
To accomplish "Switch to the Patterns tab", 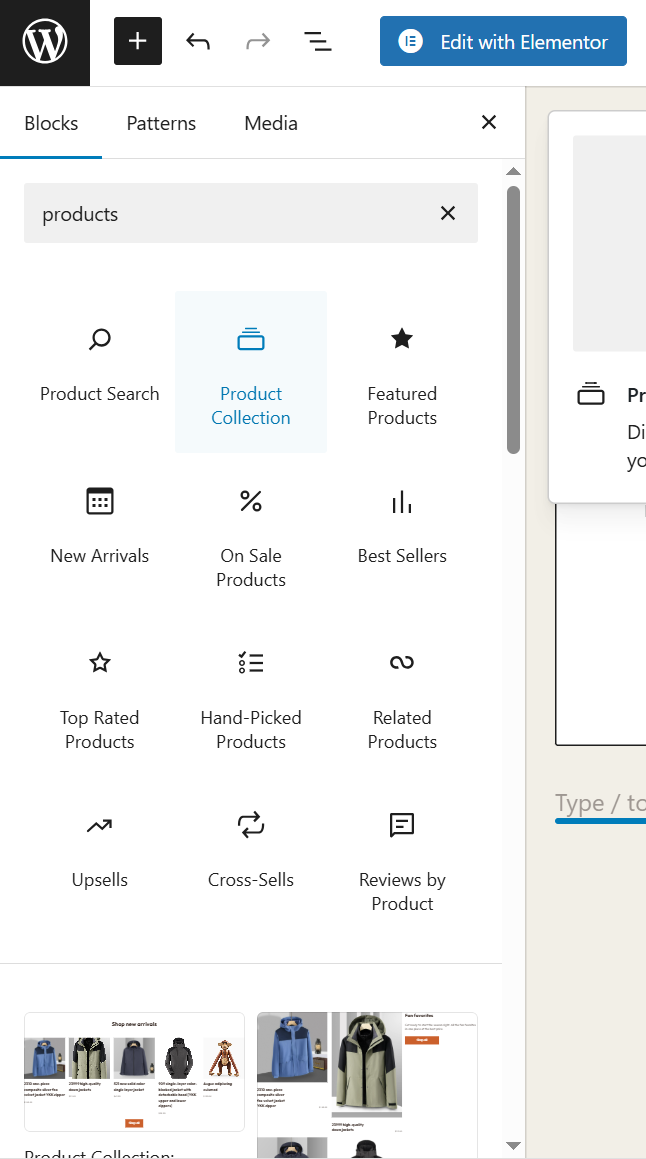I will click(x=161, y=123).
